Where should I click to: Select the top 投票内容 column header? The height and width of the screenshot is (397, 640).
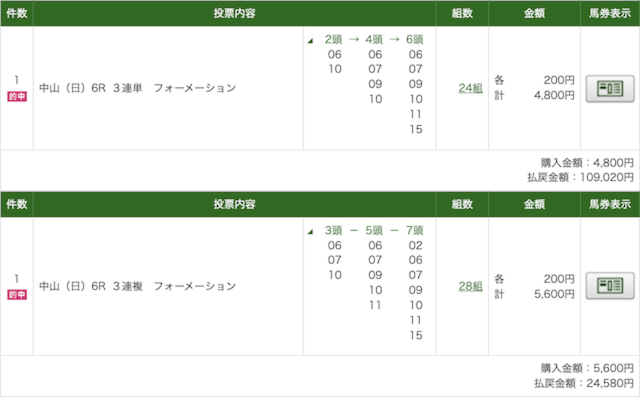click(x=235, y=13)
